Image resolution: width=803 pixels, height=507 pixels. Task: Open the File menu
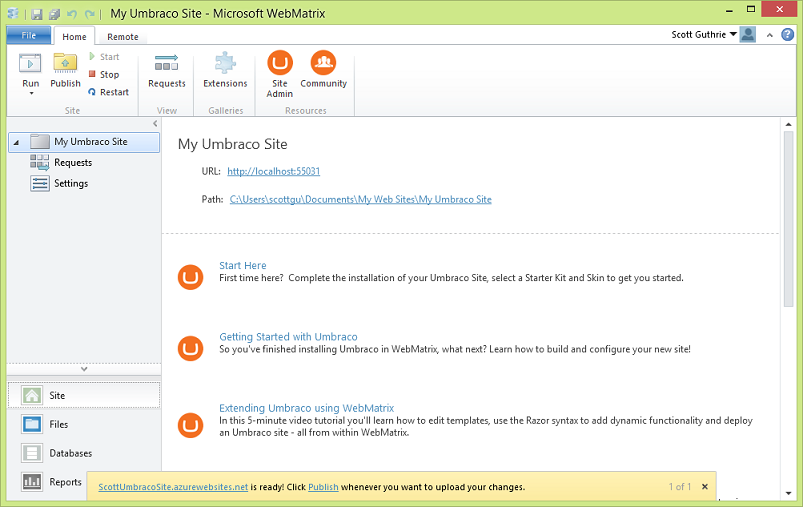(29, 35)
